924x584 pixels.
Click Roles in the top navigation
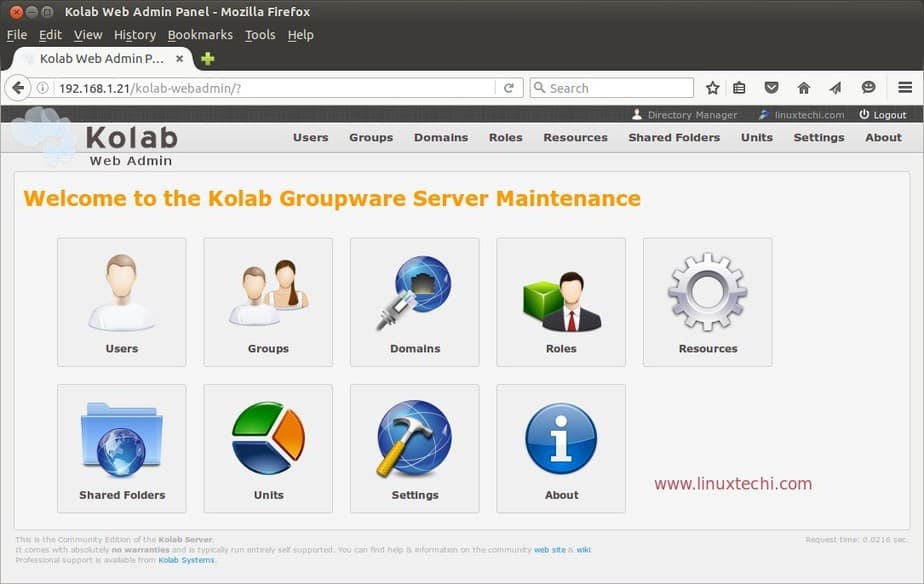[x=506, y=137]
